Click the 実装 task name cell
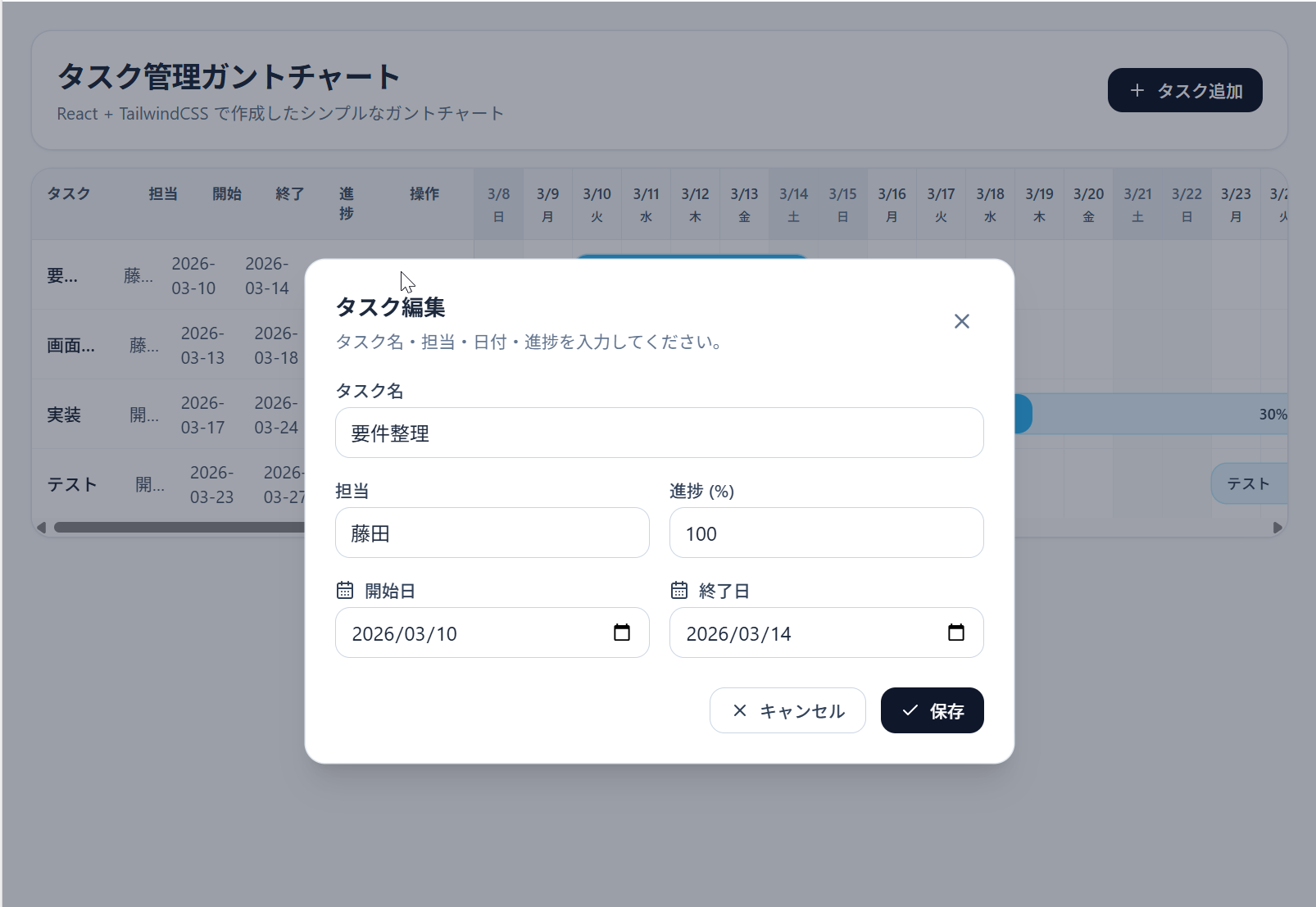This screenshot has height=907, width=1316. click(64, 415)
